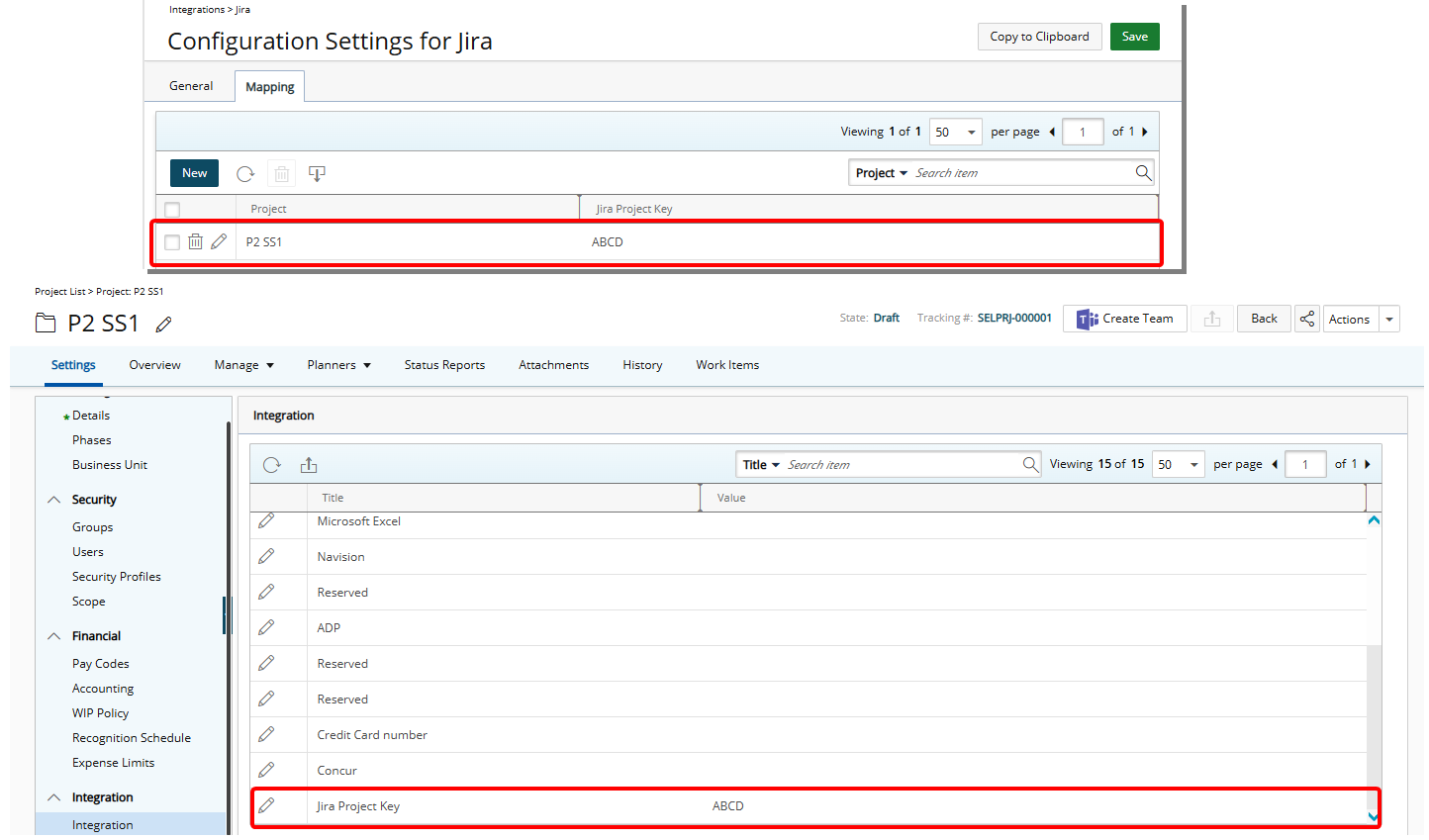
Task: Open the Planners menu
Action: [x=338, y=365]
